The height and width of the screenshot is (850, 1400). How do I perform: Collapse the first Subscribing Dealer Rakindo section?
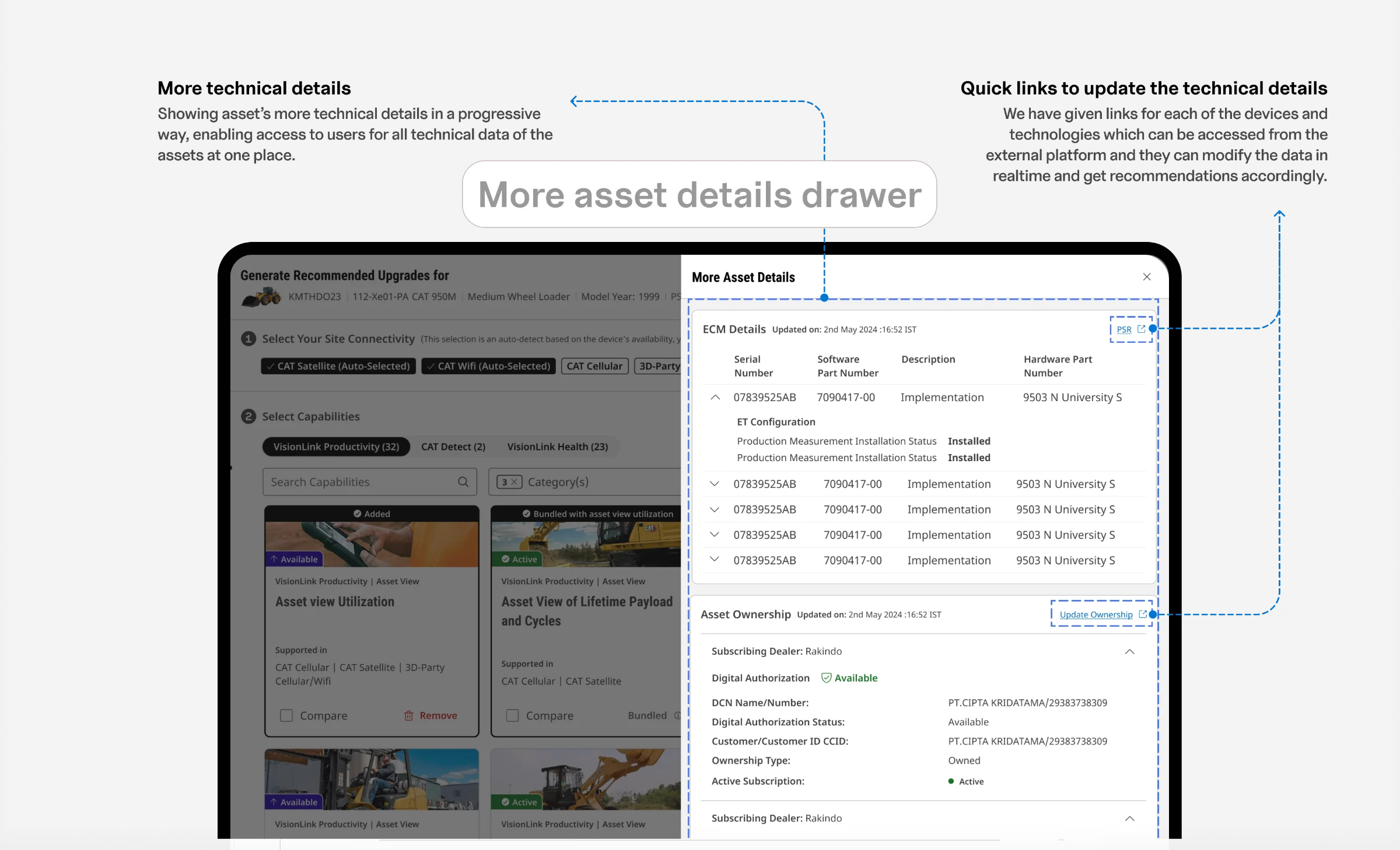[1130, 652]
